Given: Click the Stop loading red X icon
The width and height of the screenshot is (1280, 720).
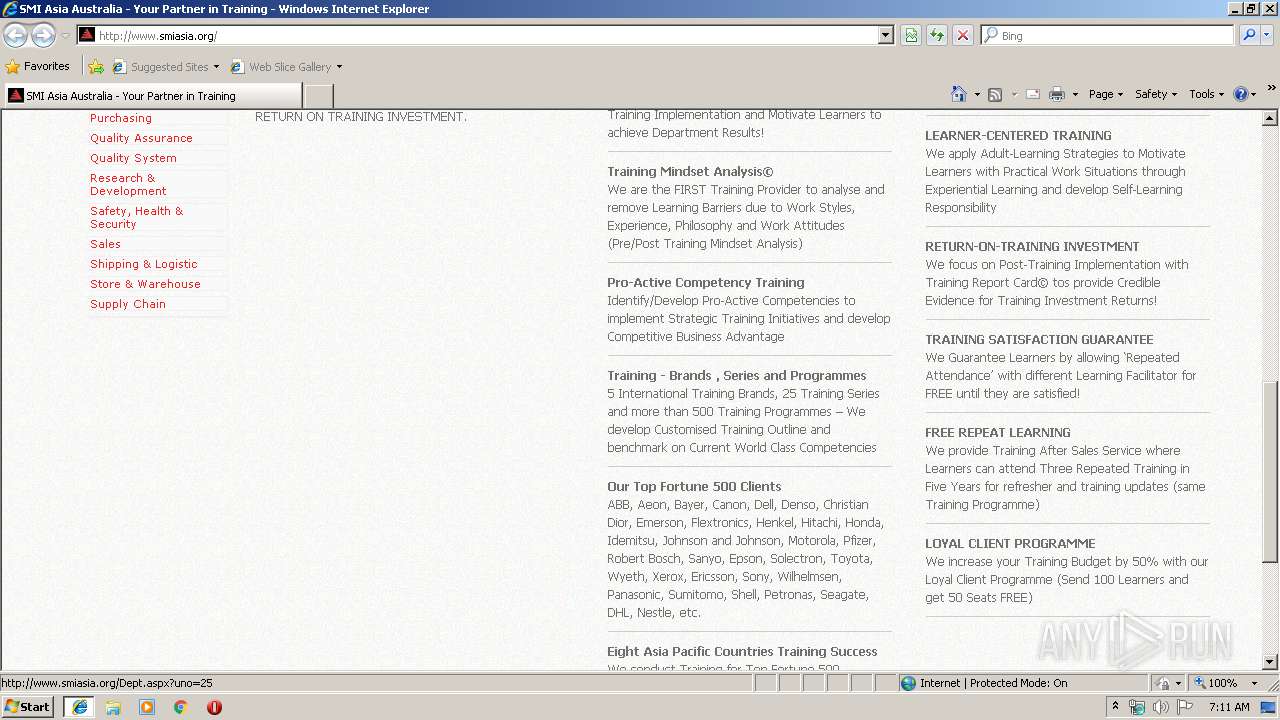Looking at the screenshot, I should click(962, 35).
